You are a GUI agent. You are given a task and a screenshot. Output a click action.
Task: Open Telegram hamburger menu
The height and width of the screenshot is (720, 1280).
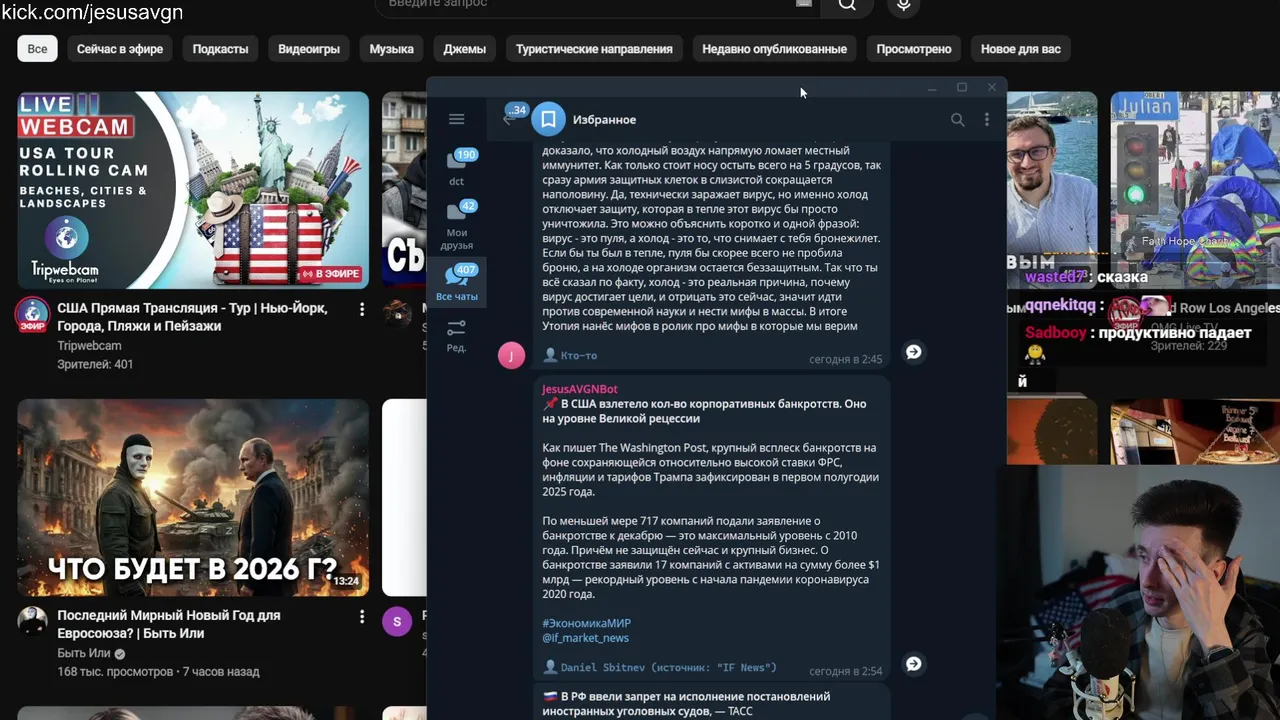(x=456, y=119)
